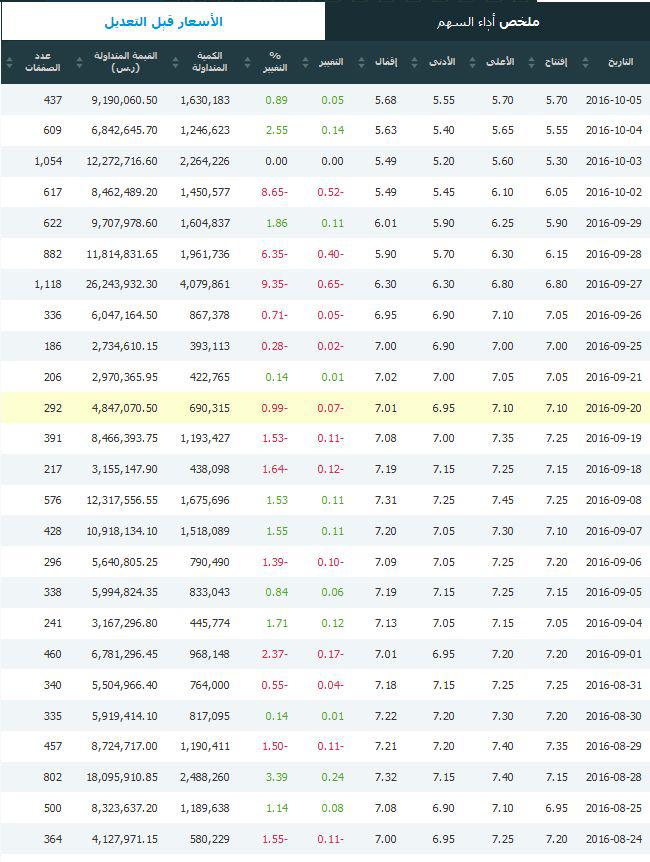Select date cell 2016-10-04
Viewport: 650px width, 862px height.
614,130
